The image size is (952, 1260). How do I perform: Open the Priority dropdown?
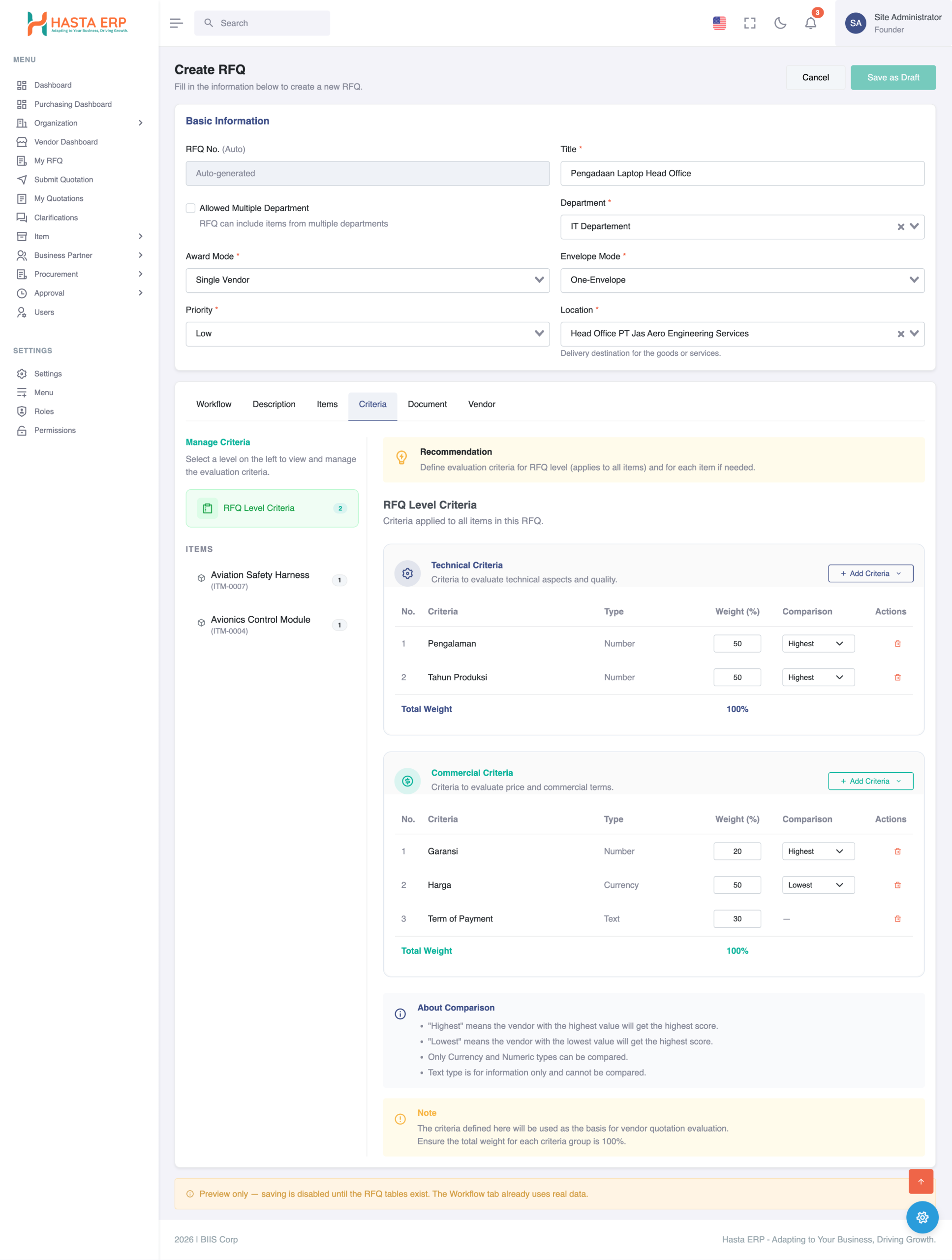(x=367, y=334)
